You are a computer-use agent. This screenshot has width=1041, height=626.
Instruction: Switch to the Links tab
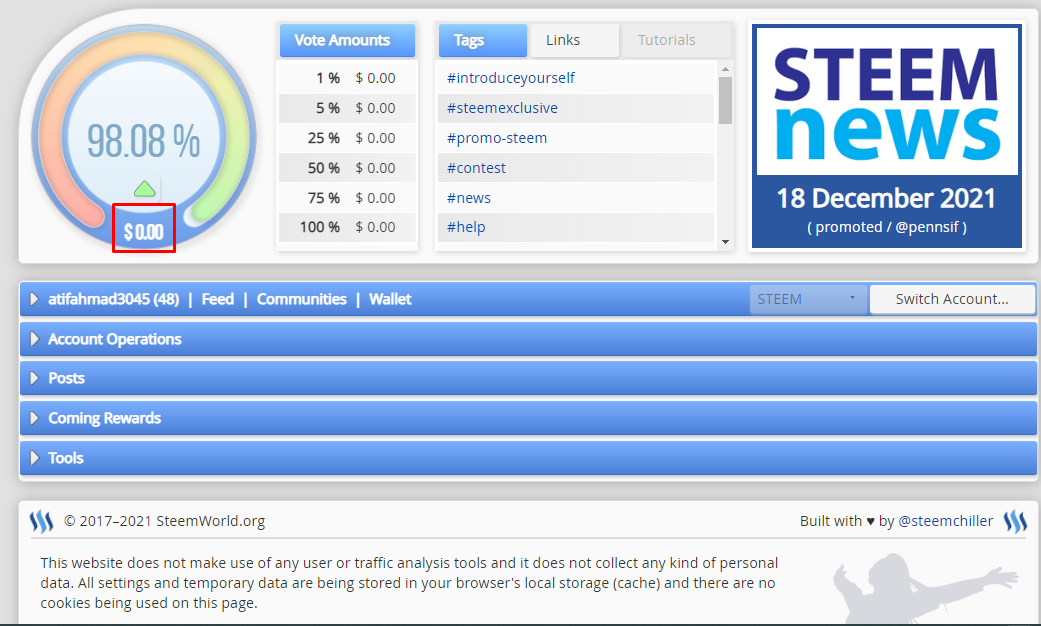coord(574,40)
